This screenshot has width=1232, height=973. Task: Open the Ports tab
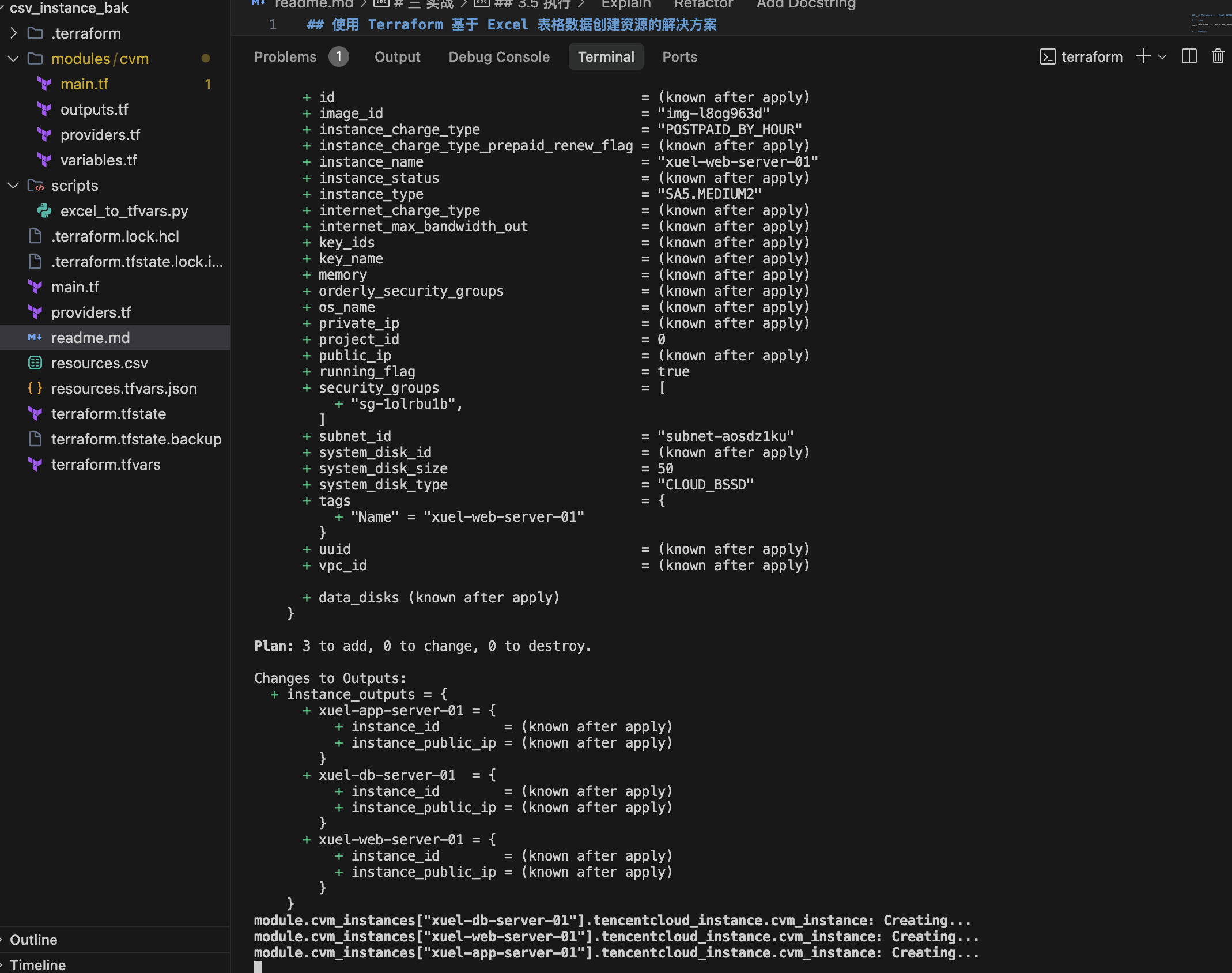pos(679,56)
